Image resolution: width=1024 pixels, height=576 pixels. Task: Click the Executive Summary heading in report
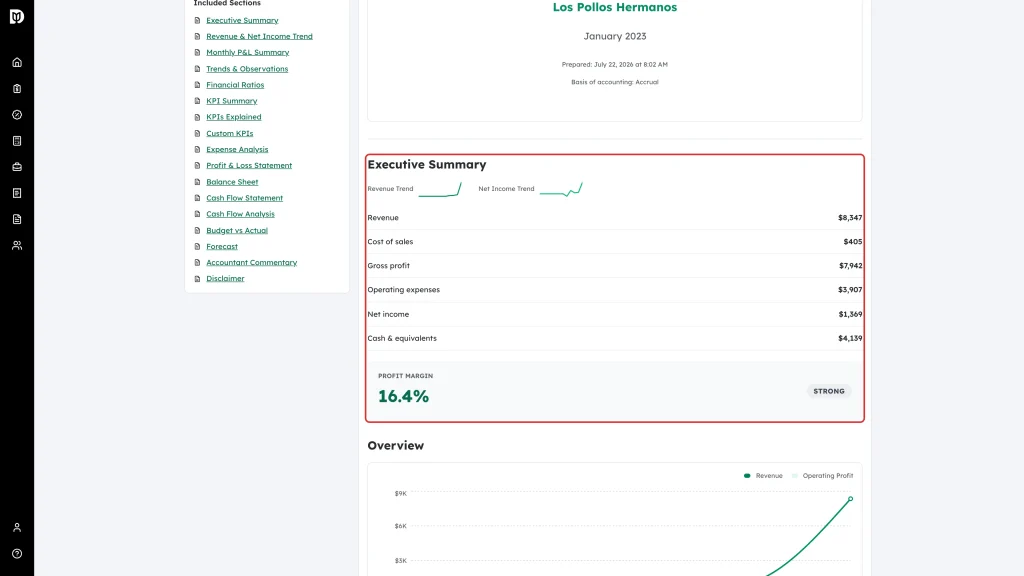point(426,165)
